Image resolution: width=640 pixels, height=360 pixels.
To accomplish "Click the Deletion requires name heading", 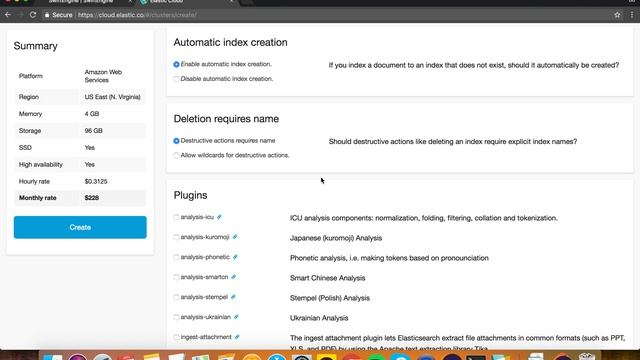I will 227,119.
